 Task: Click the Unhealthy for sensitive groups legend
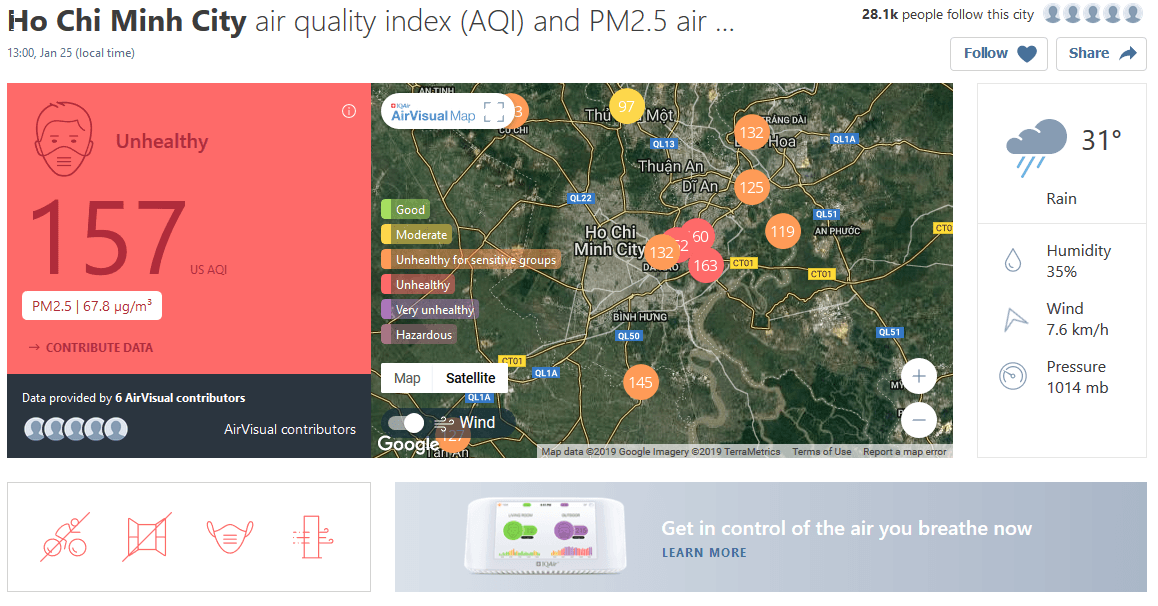(x=470, y=260)
